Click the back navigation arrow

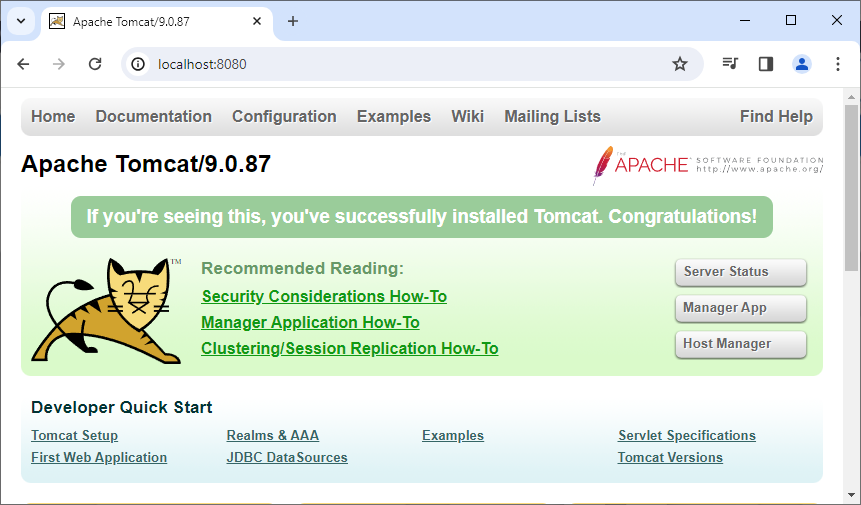coord(23,64)
